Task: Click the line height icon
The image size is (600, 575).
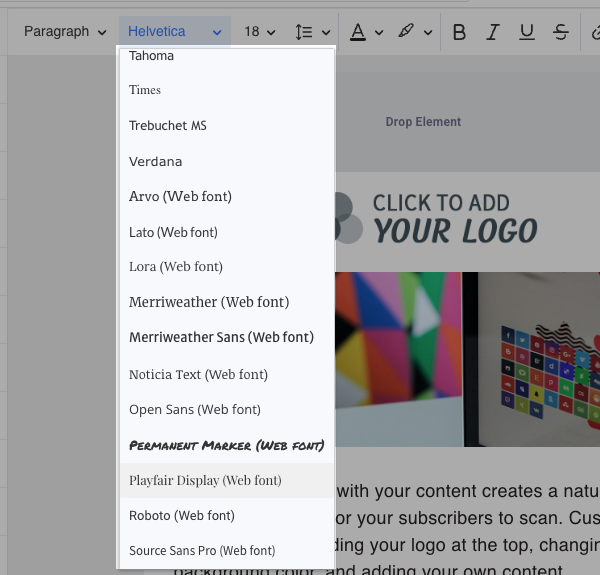Action: coord(305,32)
